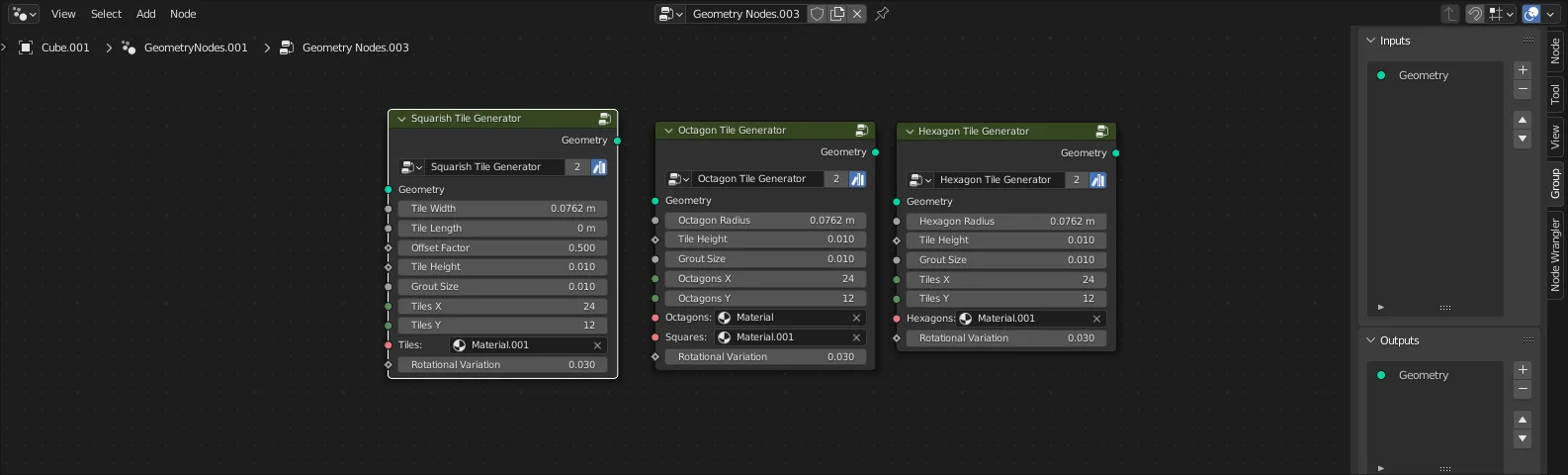Go to parent node tree
The width and height of the screenshot is (1568, 475).
coord(1449,14)
